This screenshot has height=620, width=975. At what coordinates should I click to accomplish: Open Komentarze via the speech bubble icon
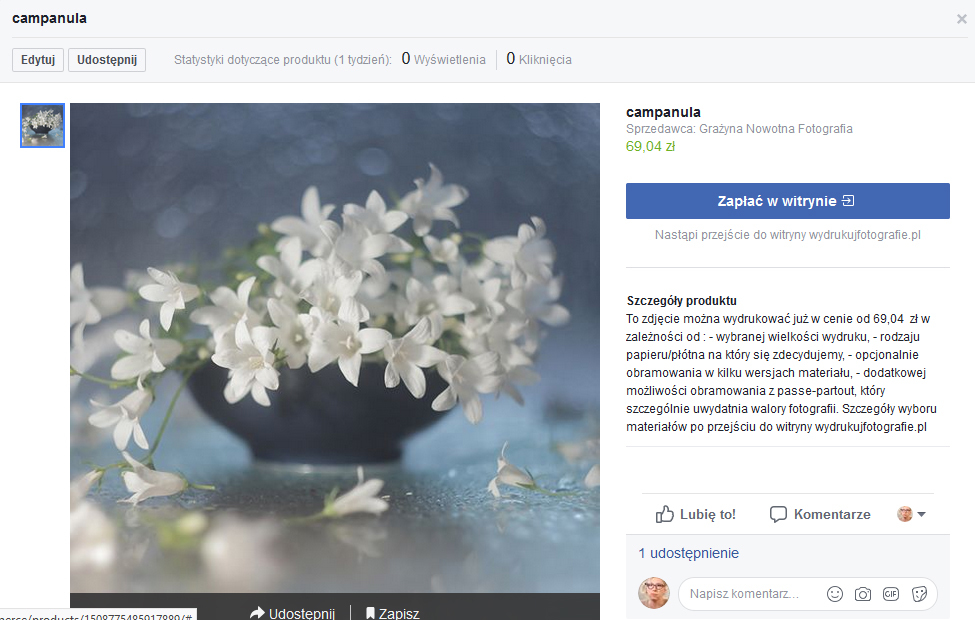[779, 514]
